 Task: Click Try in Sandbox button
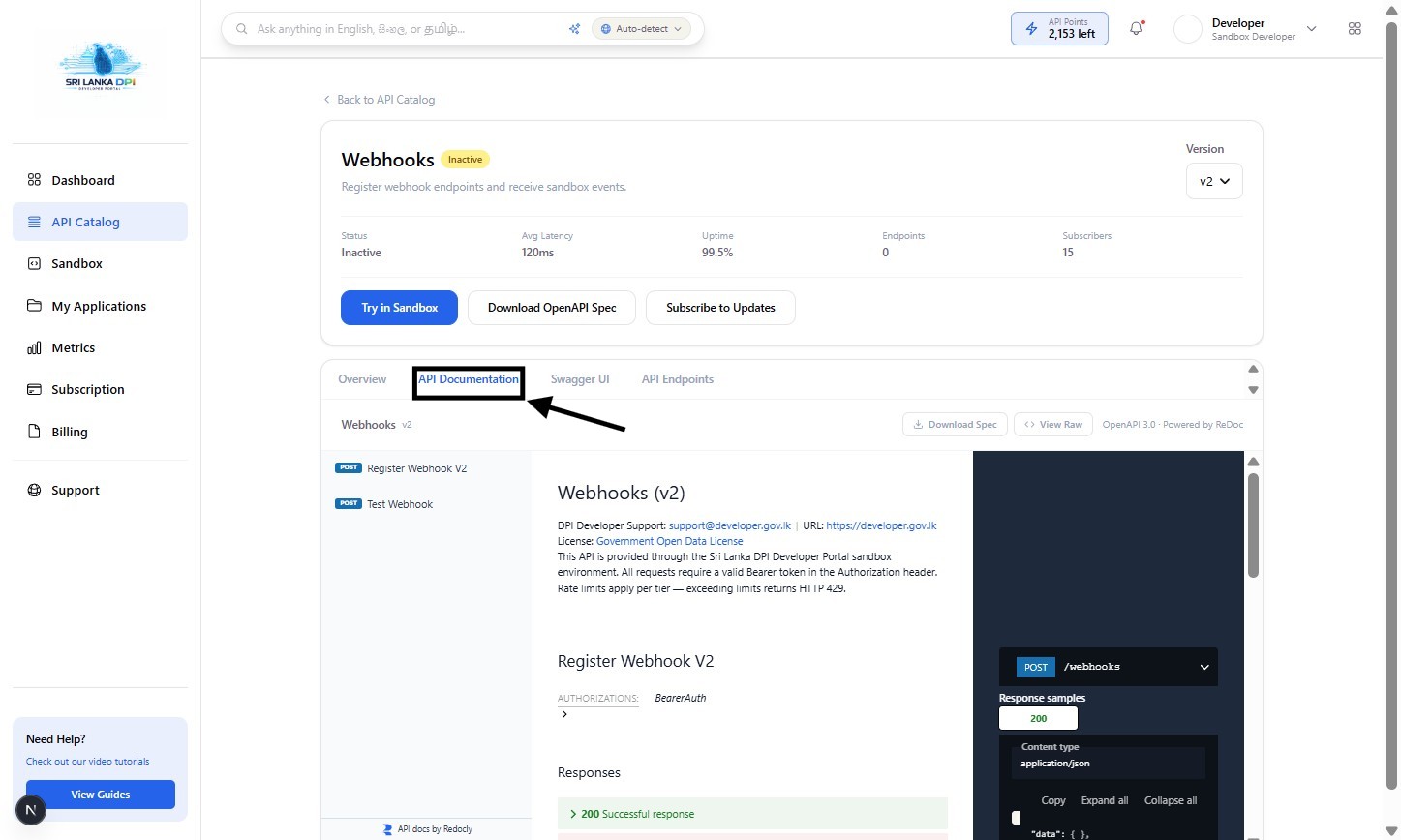click(399, 308)
